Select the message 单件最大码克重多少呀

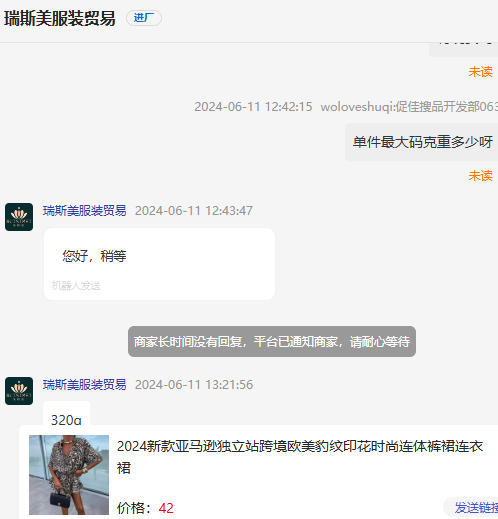422,142
